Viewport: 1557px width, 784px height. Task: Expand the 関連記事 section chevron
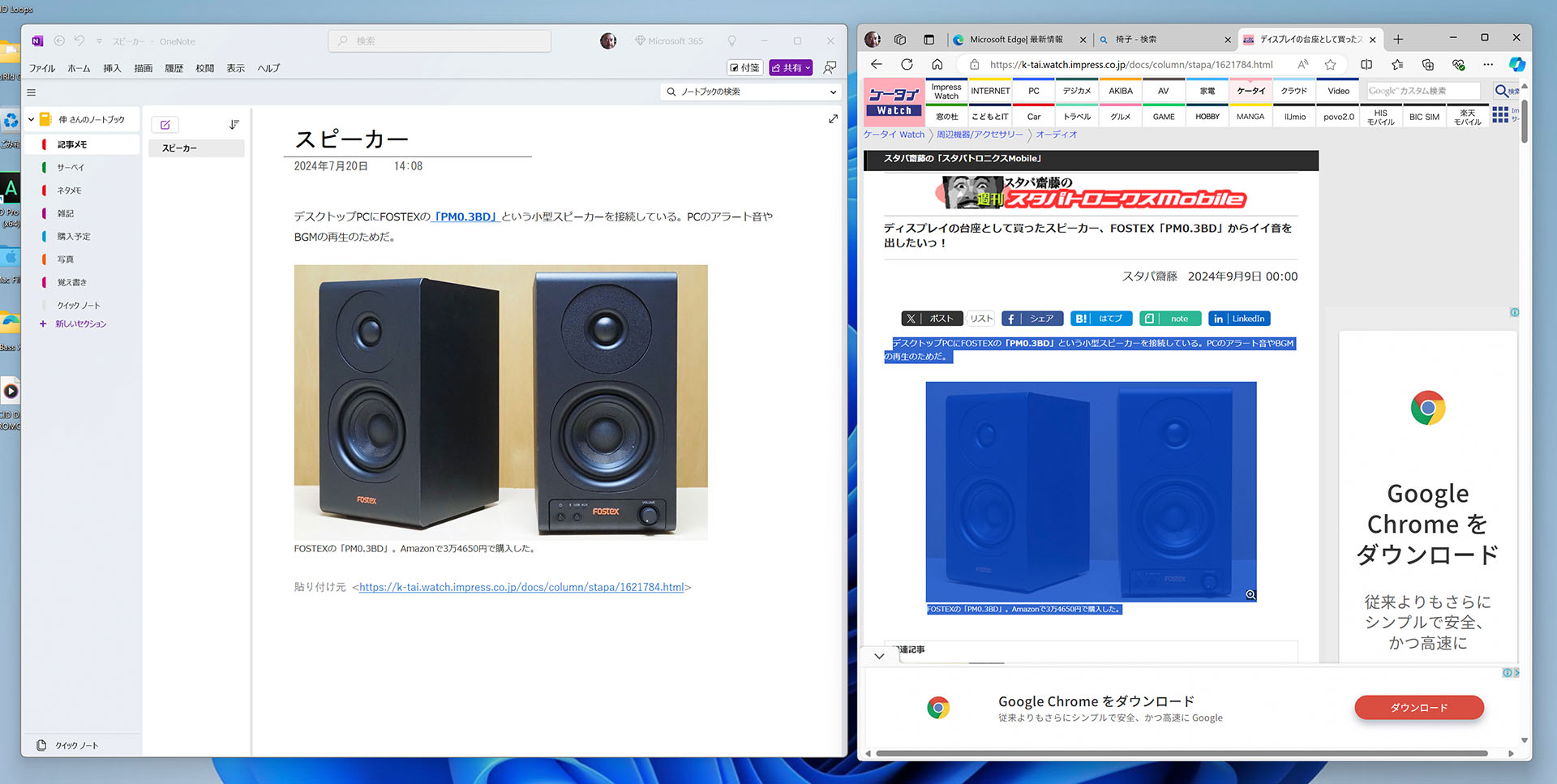(x=879, y=656)
